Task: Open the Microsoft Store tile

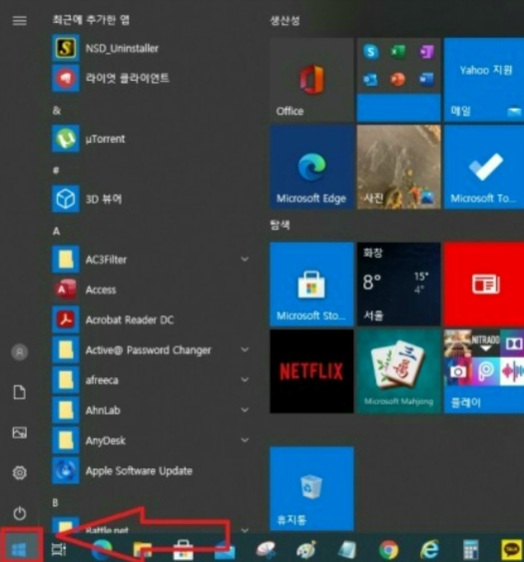Action: point(311,284)
